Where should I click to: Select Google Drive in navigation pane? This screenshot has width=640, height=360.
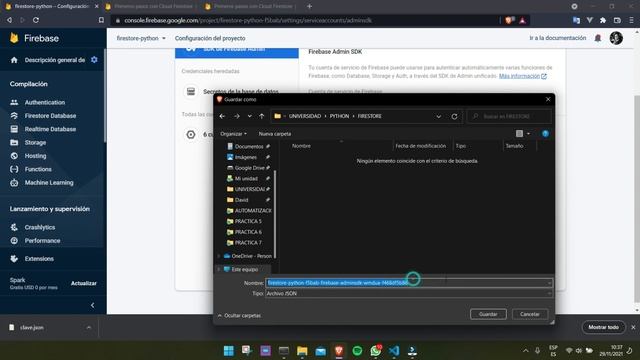[x=248, y=168]
